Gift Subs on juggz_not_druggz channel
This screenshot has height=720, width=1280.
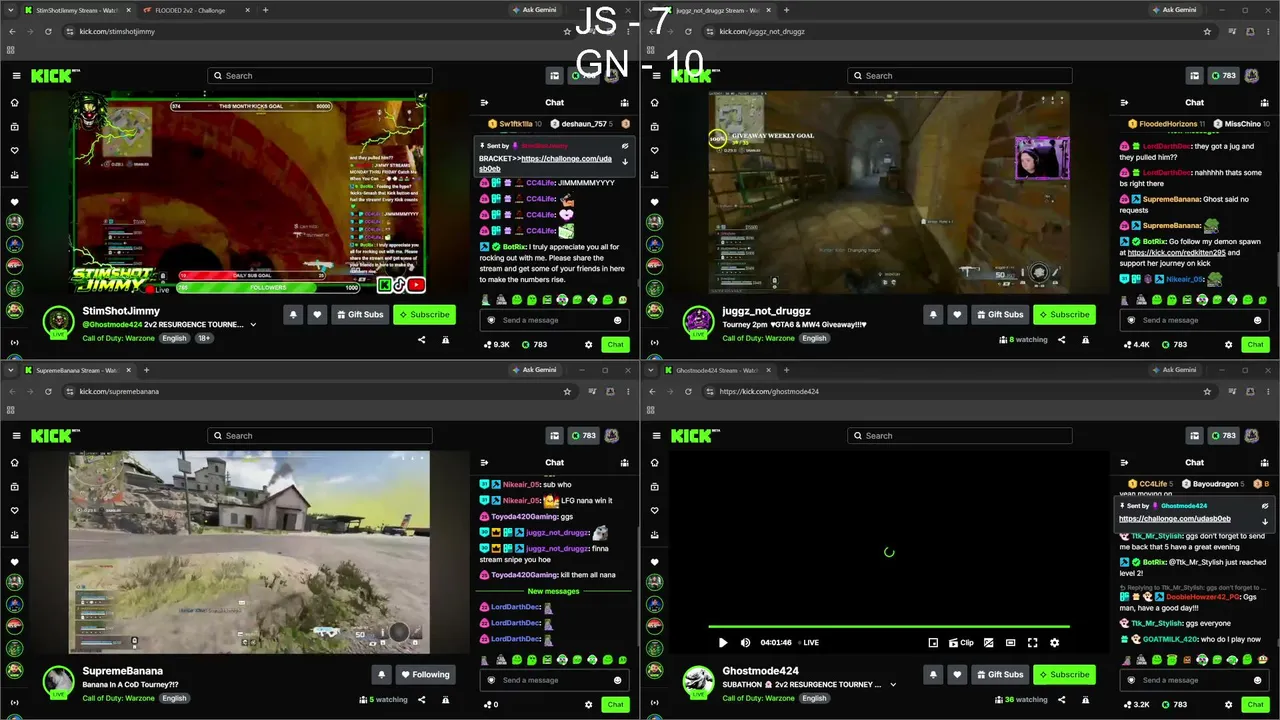(x=999, y=314)
